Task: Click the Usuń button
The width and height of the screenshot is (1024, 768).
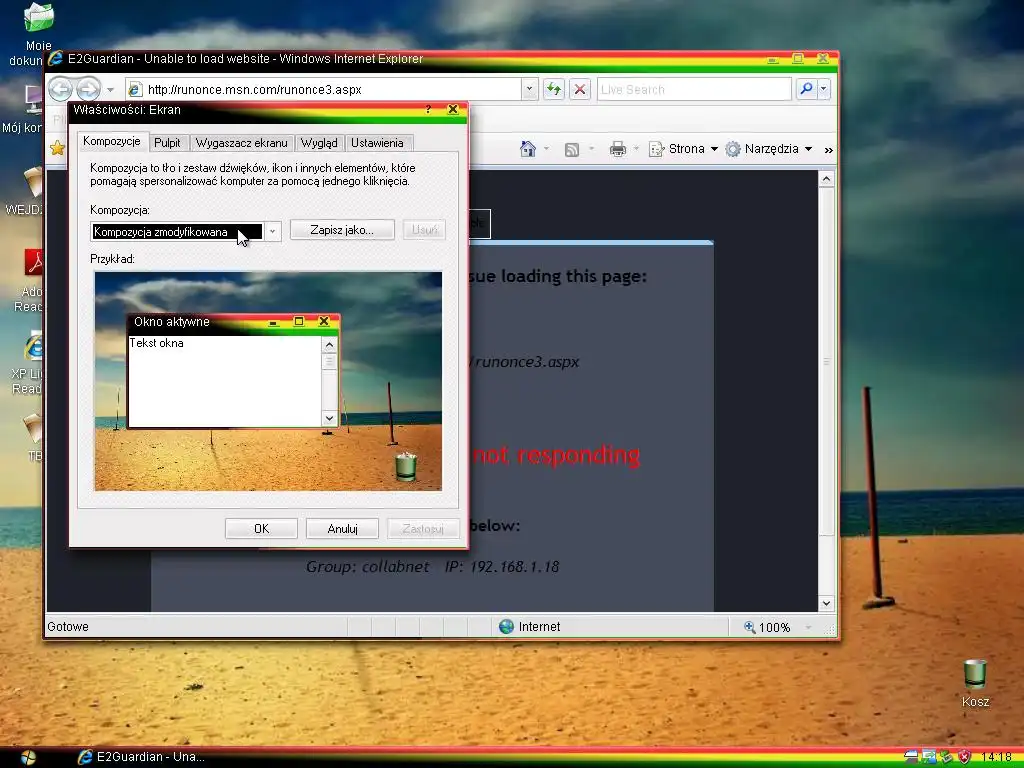Action: 424,229
